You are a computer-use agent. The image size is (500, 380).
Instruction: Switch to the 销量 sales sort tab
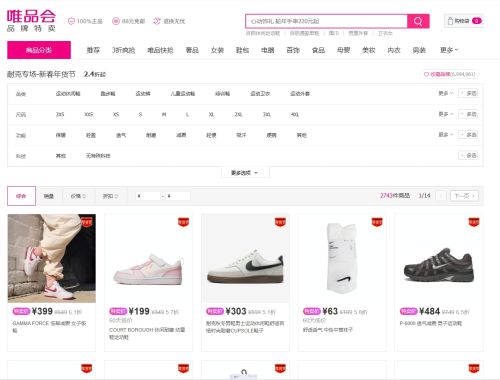point(49,196)
